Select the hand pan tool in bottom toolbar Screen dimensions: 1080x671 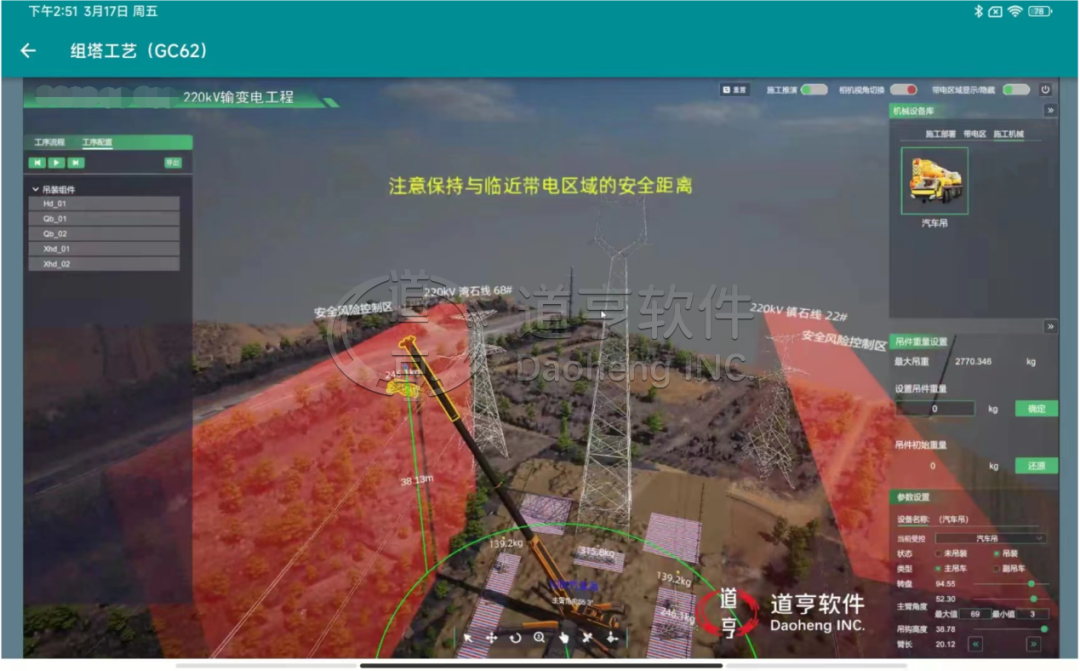(x=563, y=637)
